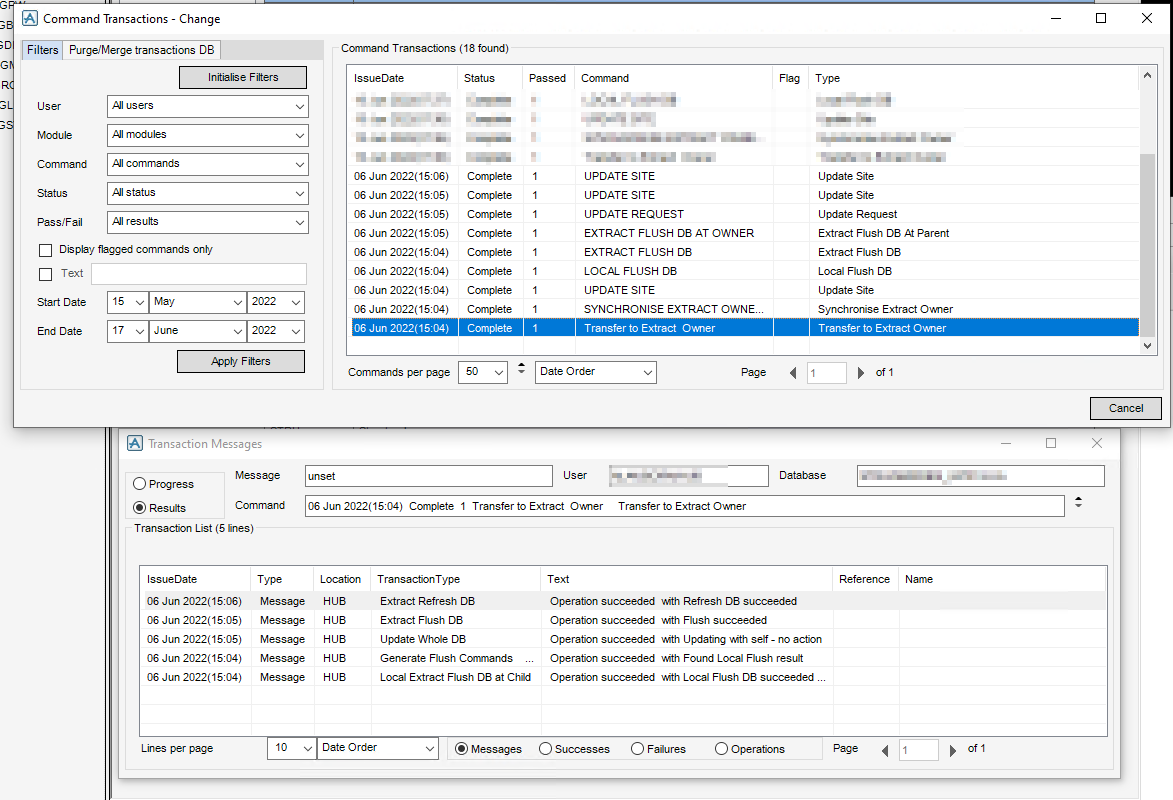Viewport: 1173px width, 800px height.
Task: Select the Local Extract Flush DB at Child row
Action: point(623,677)
